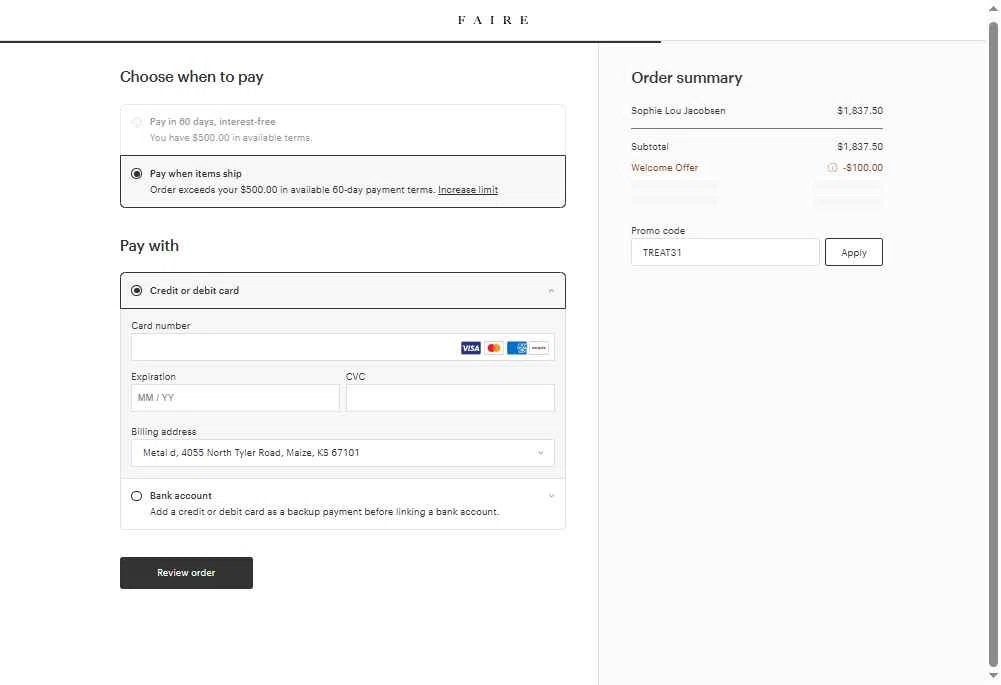Click the American Express card icon
Screen dimensions: 1001x685
click(x=517, y=348)
